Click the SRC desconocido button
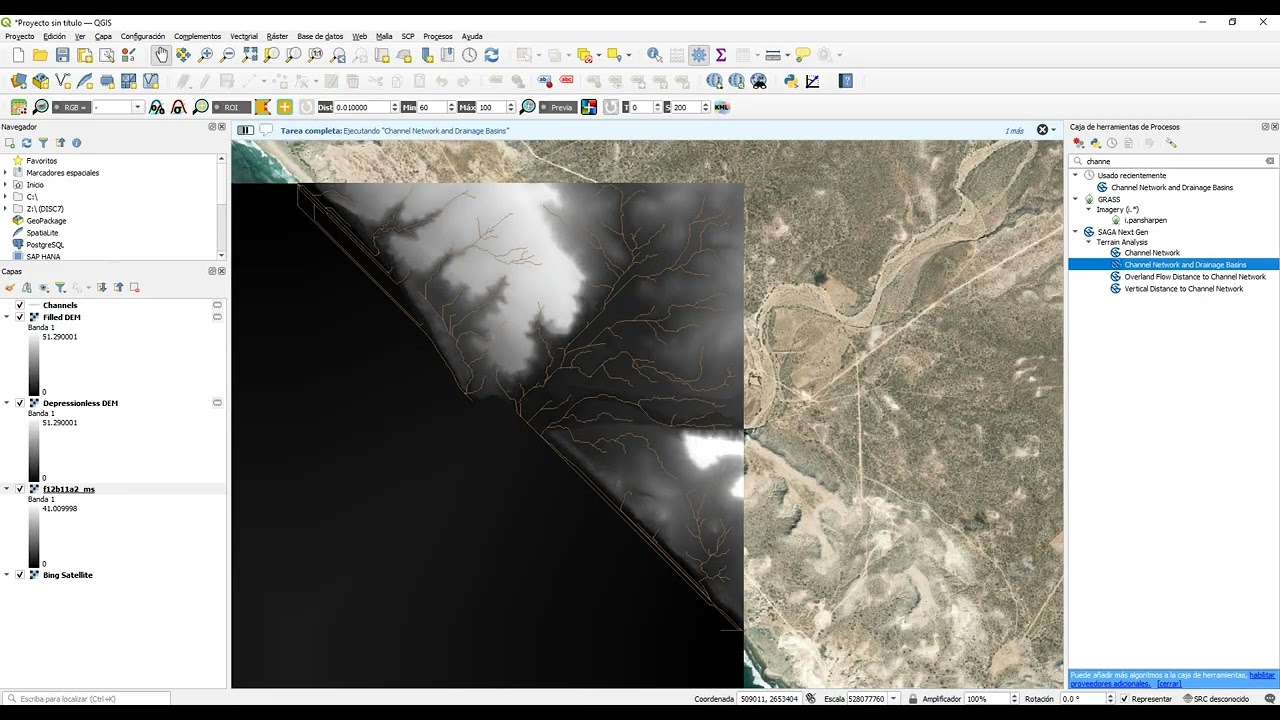Screen dimensions: 1280x720 (1215, 699)
